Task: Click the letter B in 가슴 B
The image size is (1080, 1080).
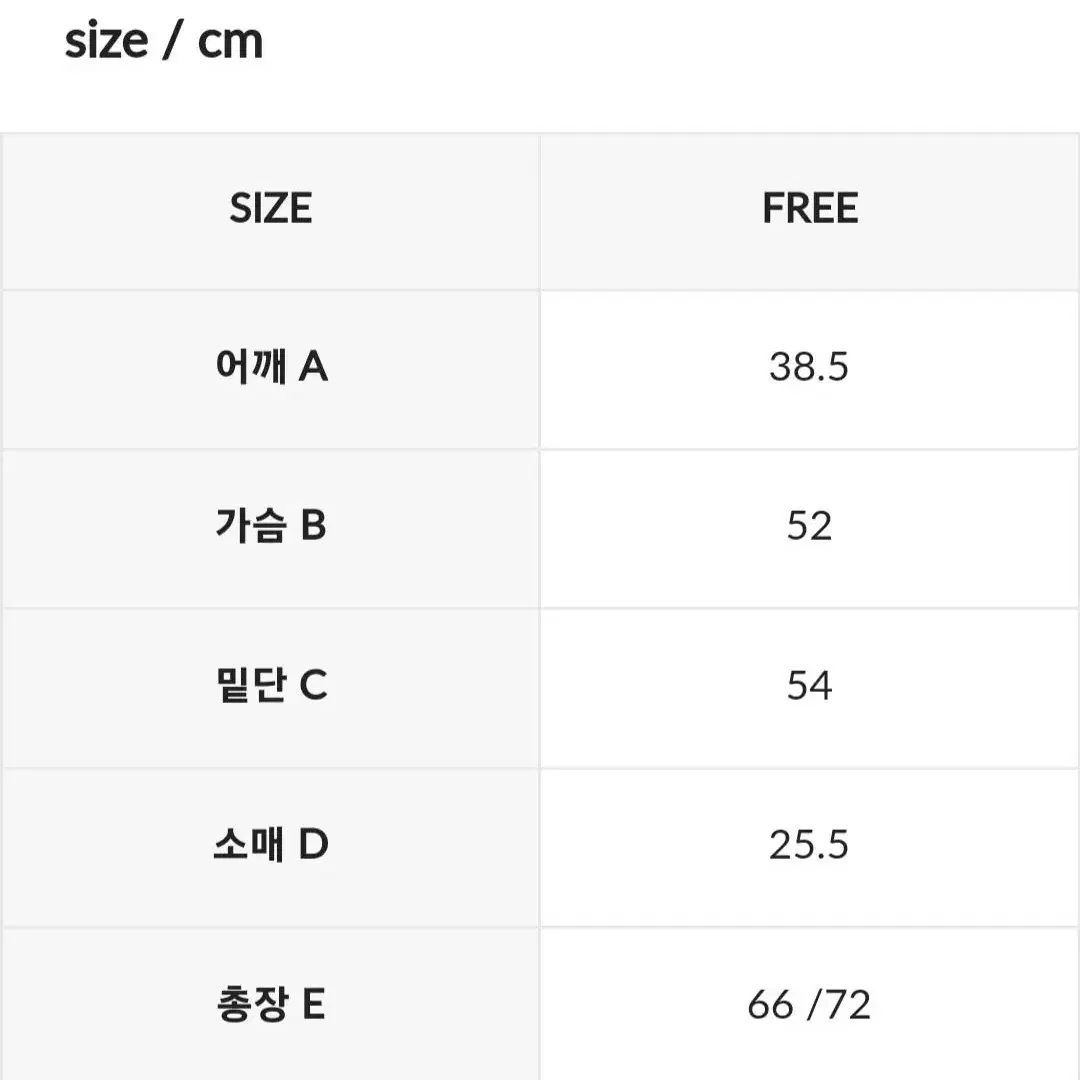Action: [x=313, y=526]
